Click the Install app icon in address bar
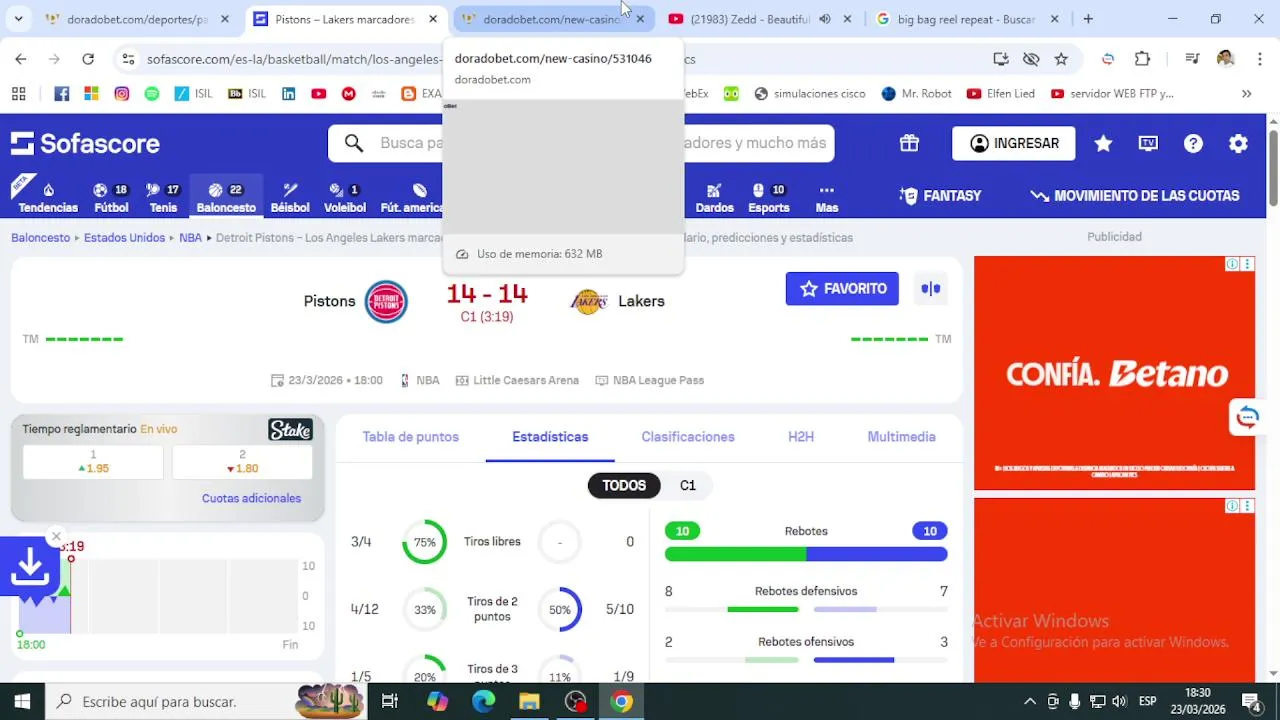The width and height of the screenshot is (1280, 720). coord(1000,59)
